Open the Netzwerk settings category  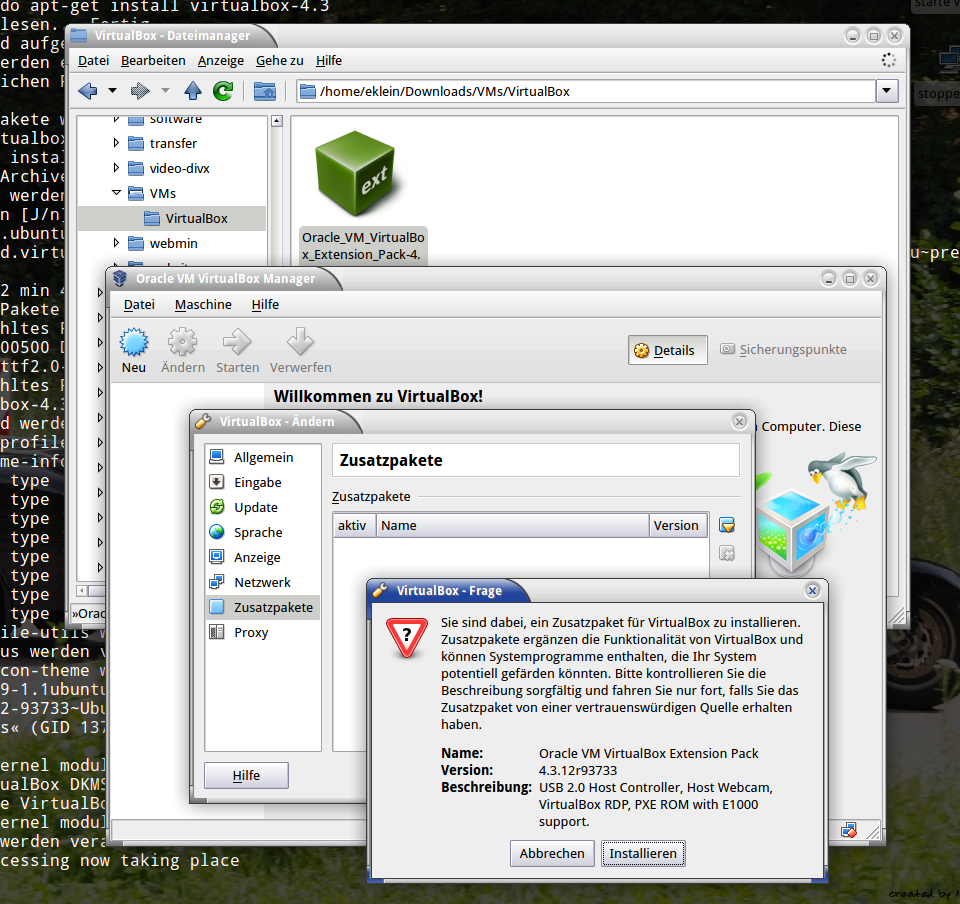[262, 582]
